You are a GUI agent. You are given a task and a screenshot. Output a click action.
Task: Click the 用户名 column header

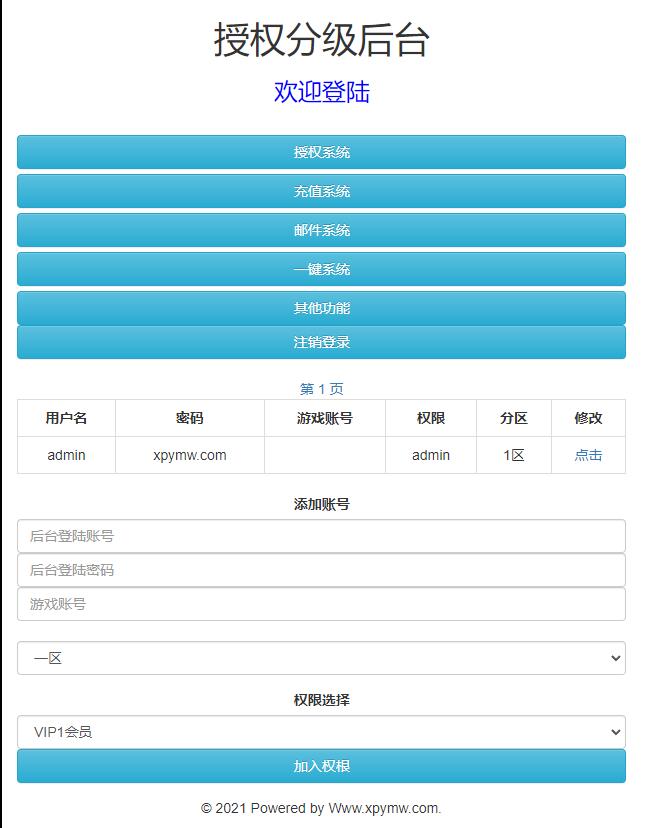(66, 418)
